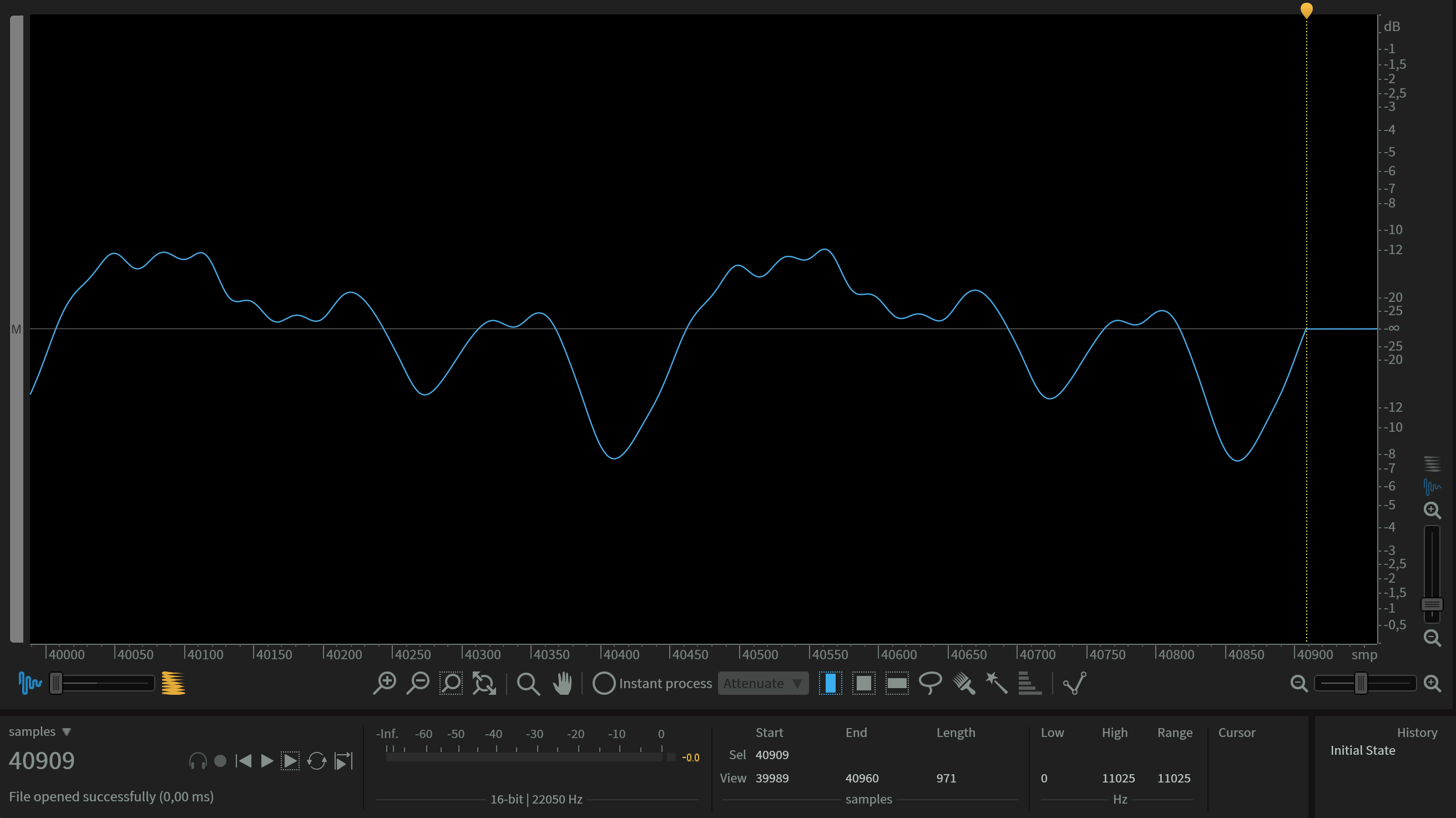Select the Time-Frequency selection tool
Viewport: 1456px width, 818px height.
click(x=863, y=683)
